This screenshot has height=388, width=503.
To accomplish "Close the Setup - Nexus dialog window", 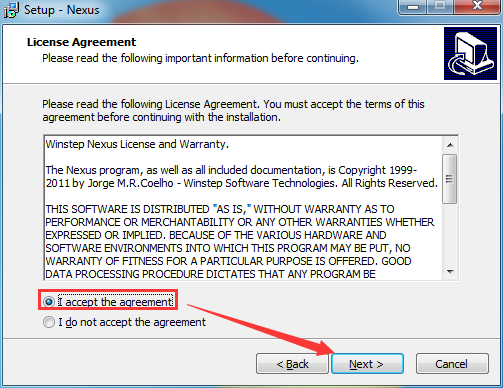I will pos(477,7).
